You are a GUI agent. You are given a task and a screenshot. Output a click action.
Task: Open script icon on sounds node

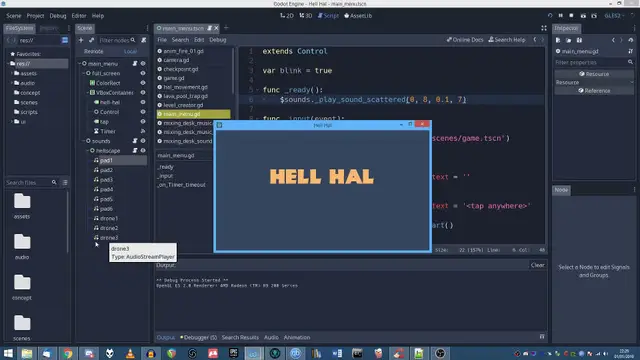(135, 141)
